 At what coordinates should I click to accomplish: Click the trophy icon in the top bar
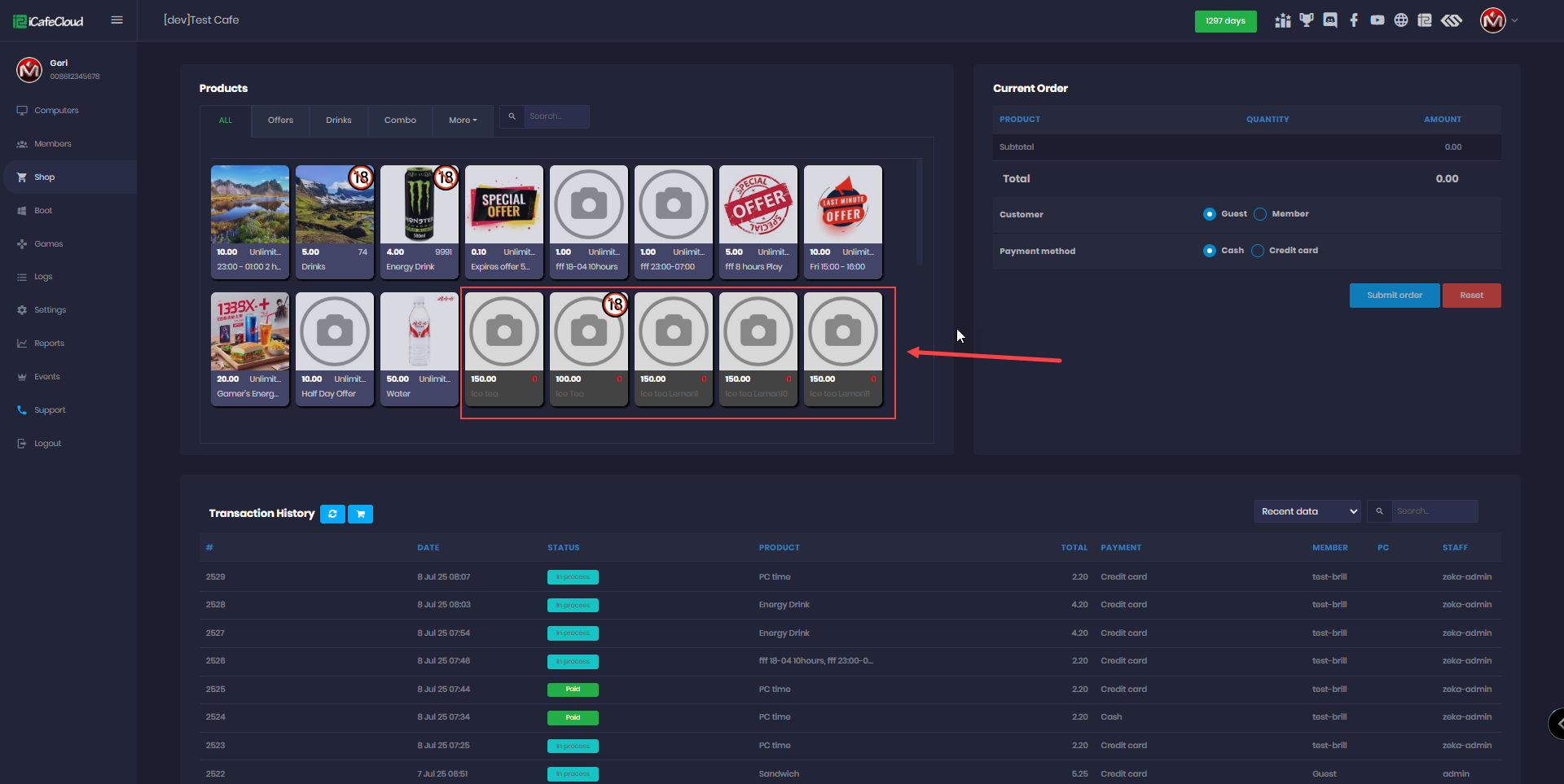(x=1307, y=20)
